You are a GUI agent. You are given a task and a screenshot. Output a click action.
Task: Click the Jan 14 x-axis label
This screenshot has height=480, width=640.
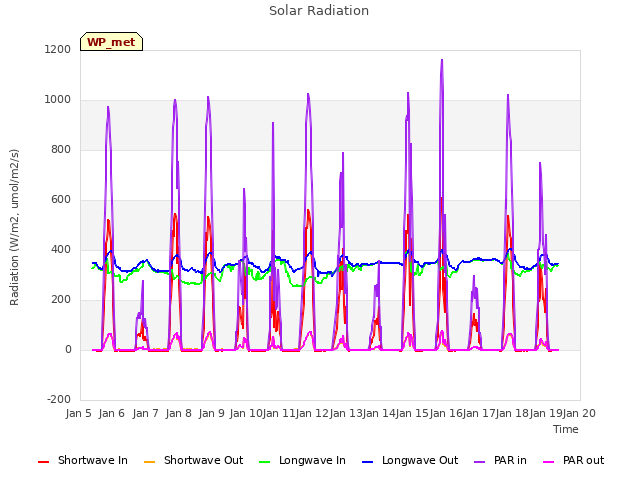379,413
